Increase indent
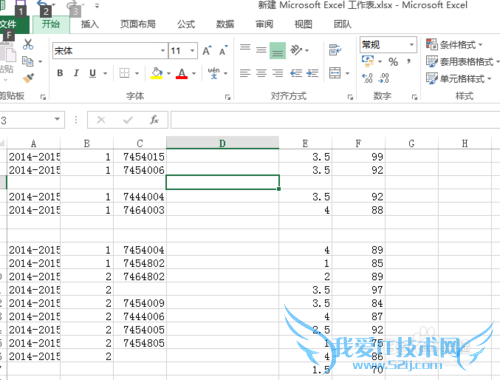Image resolution: width=500 pixels, height=380 pixels. 312,73
